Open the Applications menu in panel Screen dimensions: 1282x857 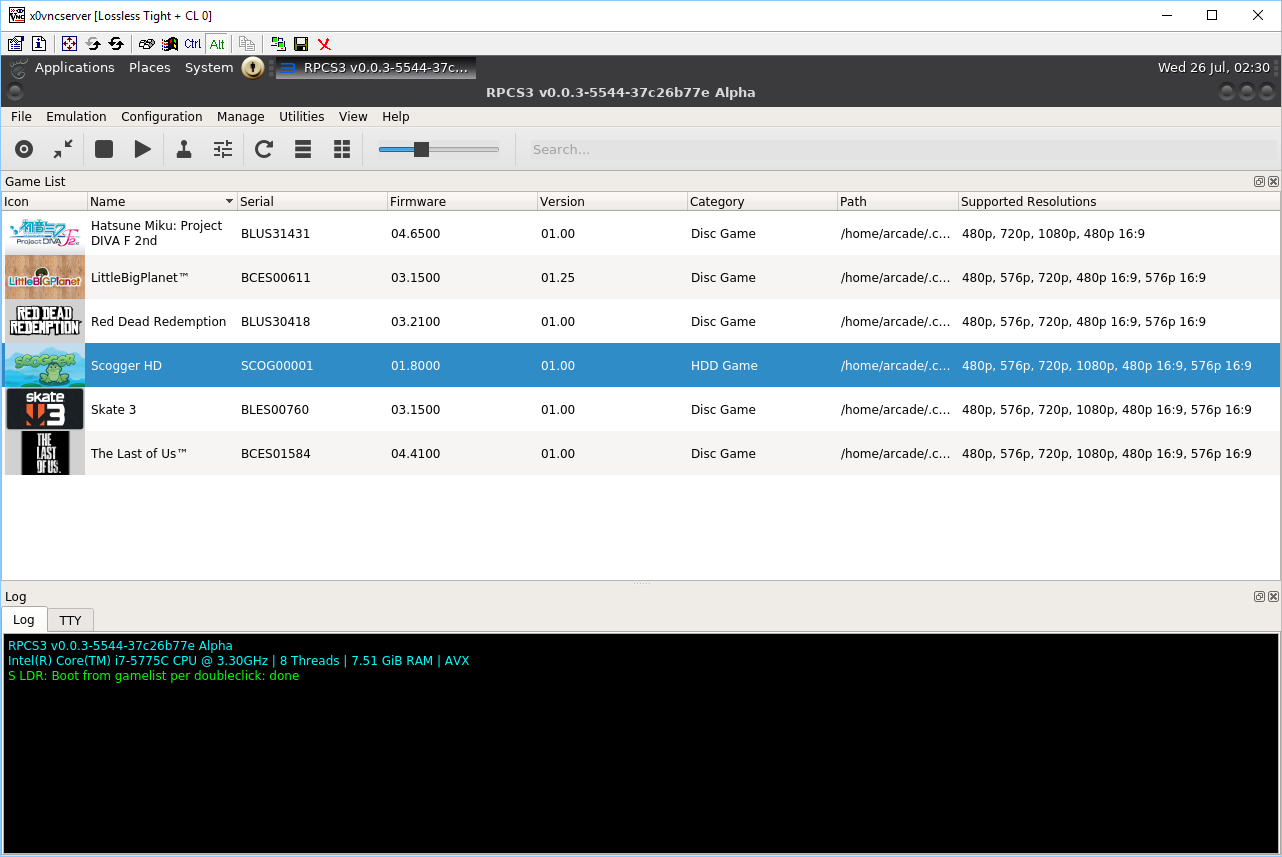75,68
